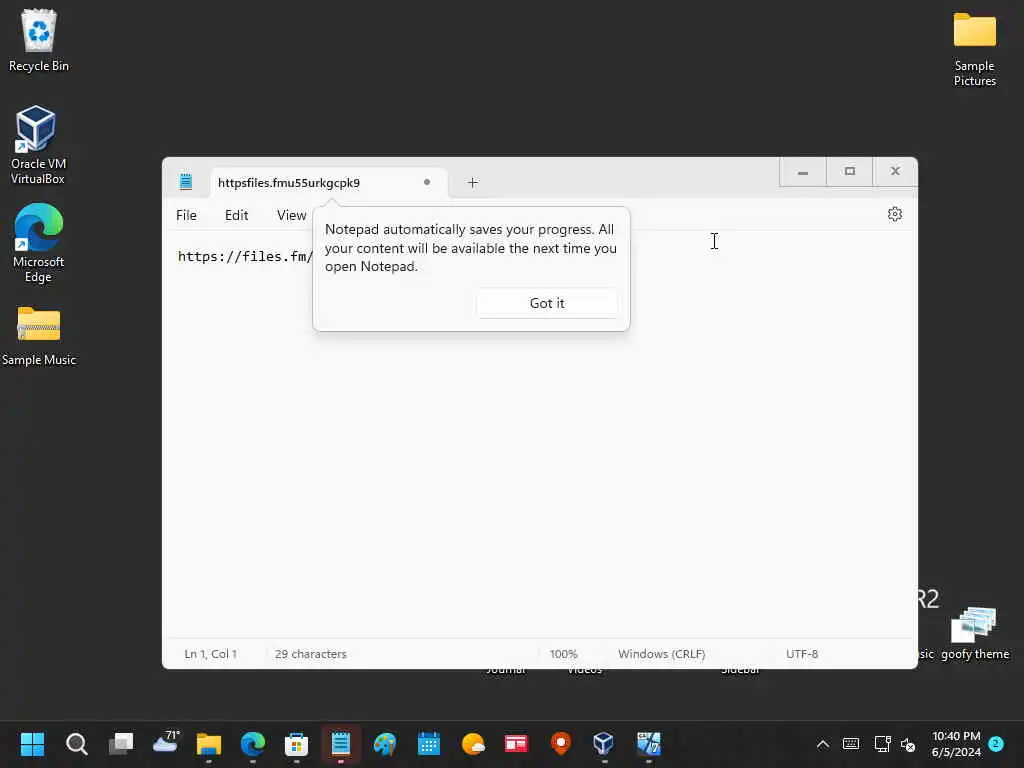Open the Windows Start menu
Screen dimensions: 1024x768
32,743
